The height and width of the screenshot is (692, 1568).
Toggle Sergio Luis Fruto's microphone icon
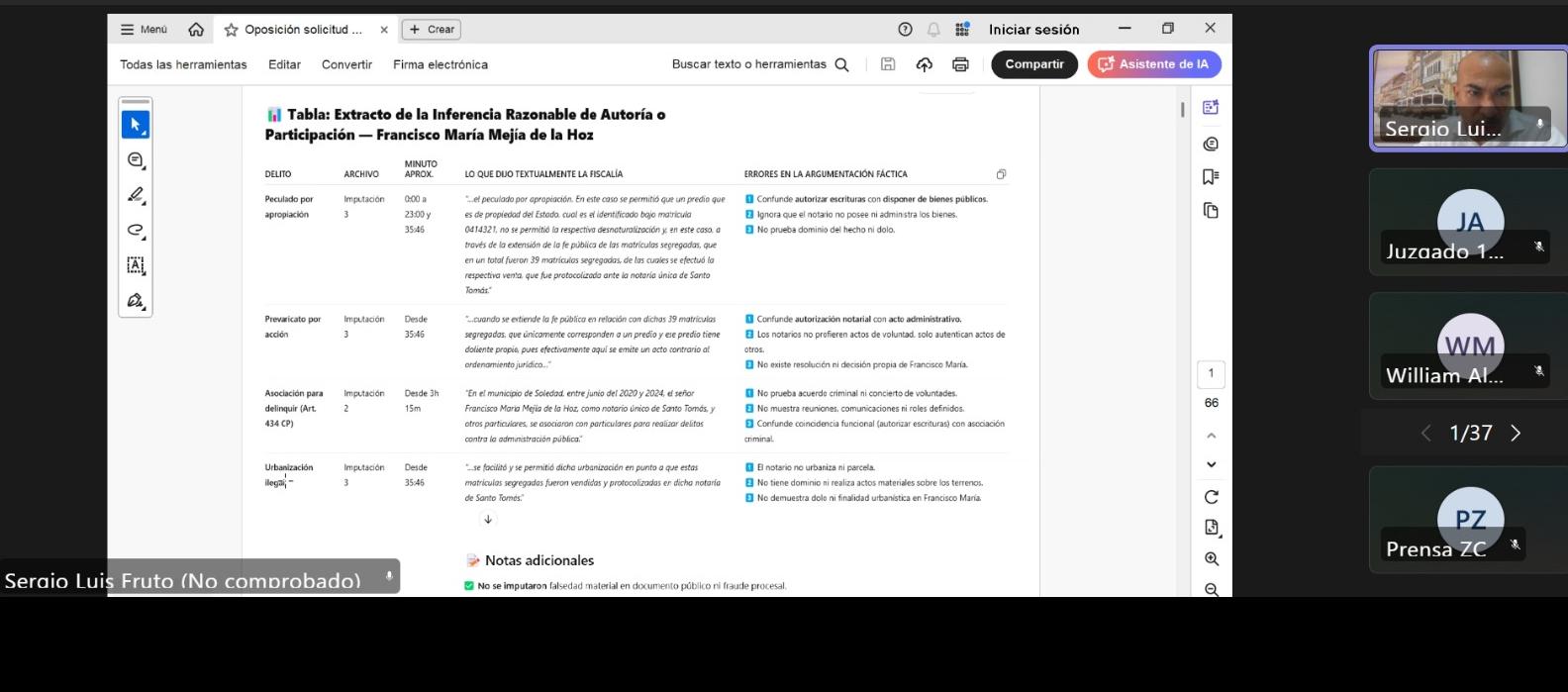point(1539,125)
